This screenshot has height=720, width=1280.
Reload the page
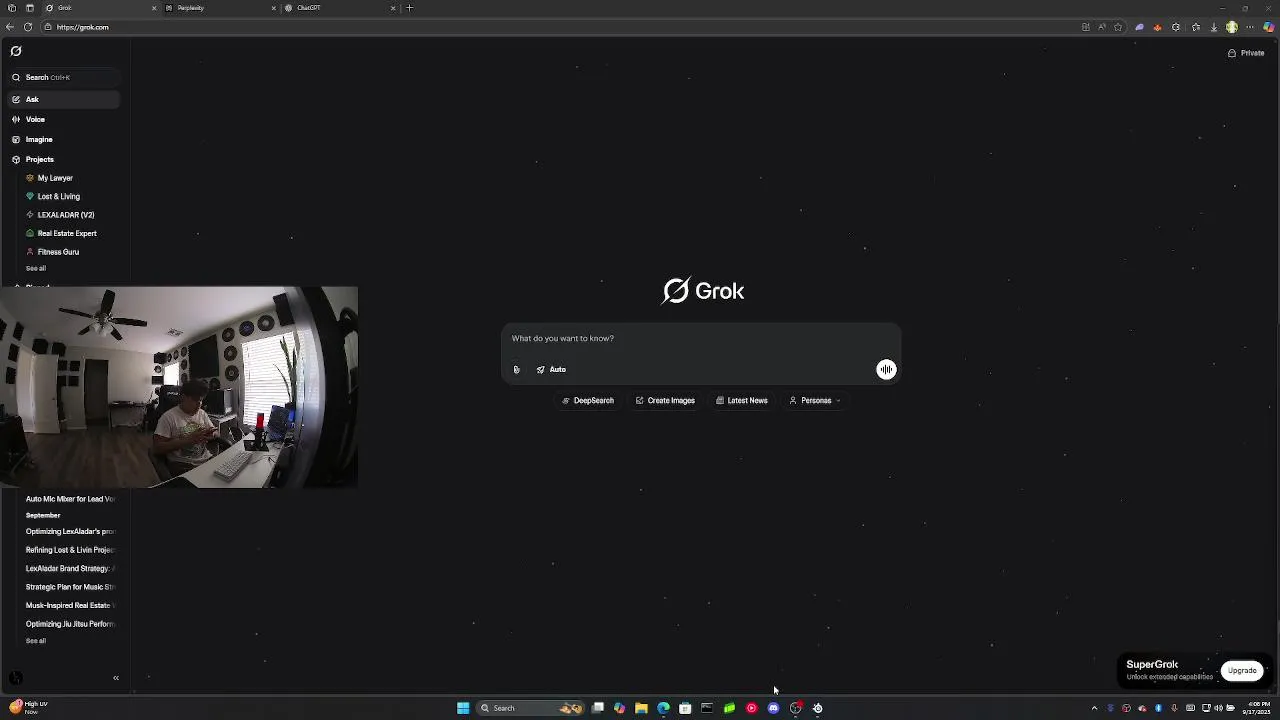(28, 27)
